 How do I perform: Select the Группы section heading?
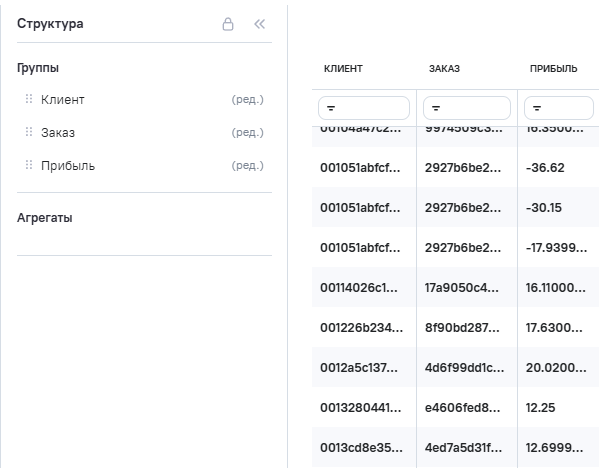(x=38, y=68)
